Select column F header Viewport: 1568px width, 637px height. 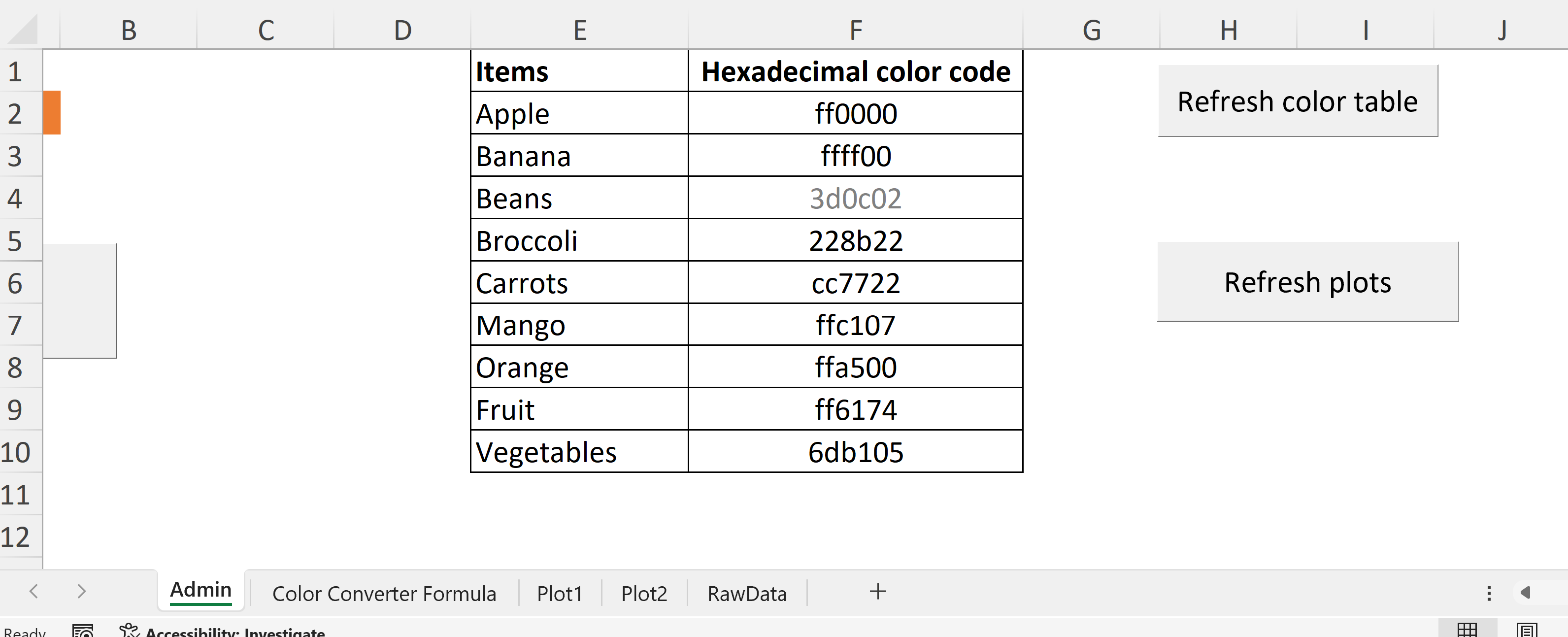coord(855,29)
